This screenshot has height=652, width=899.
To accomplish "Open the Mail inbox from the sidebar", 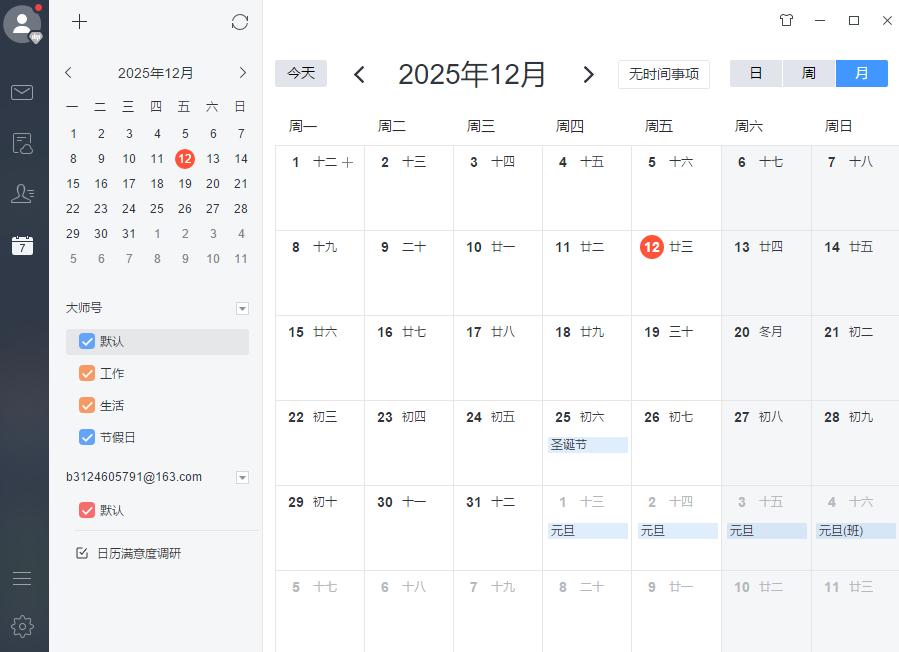I will (22, 92).
